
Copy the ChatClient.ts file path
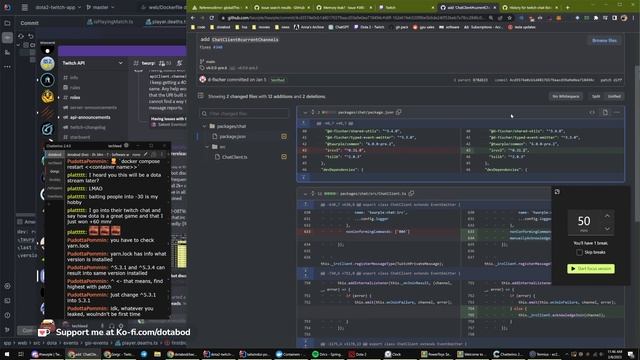pyautogui.click(x=411, y=193)
